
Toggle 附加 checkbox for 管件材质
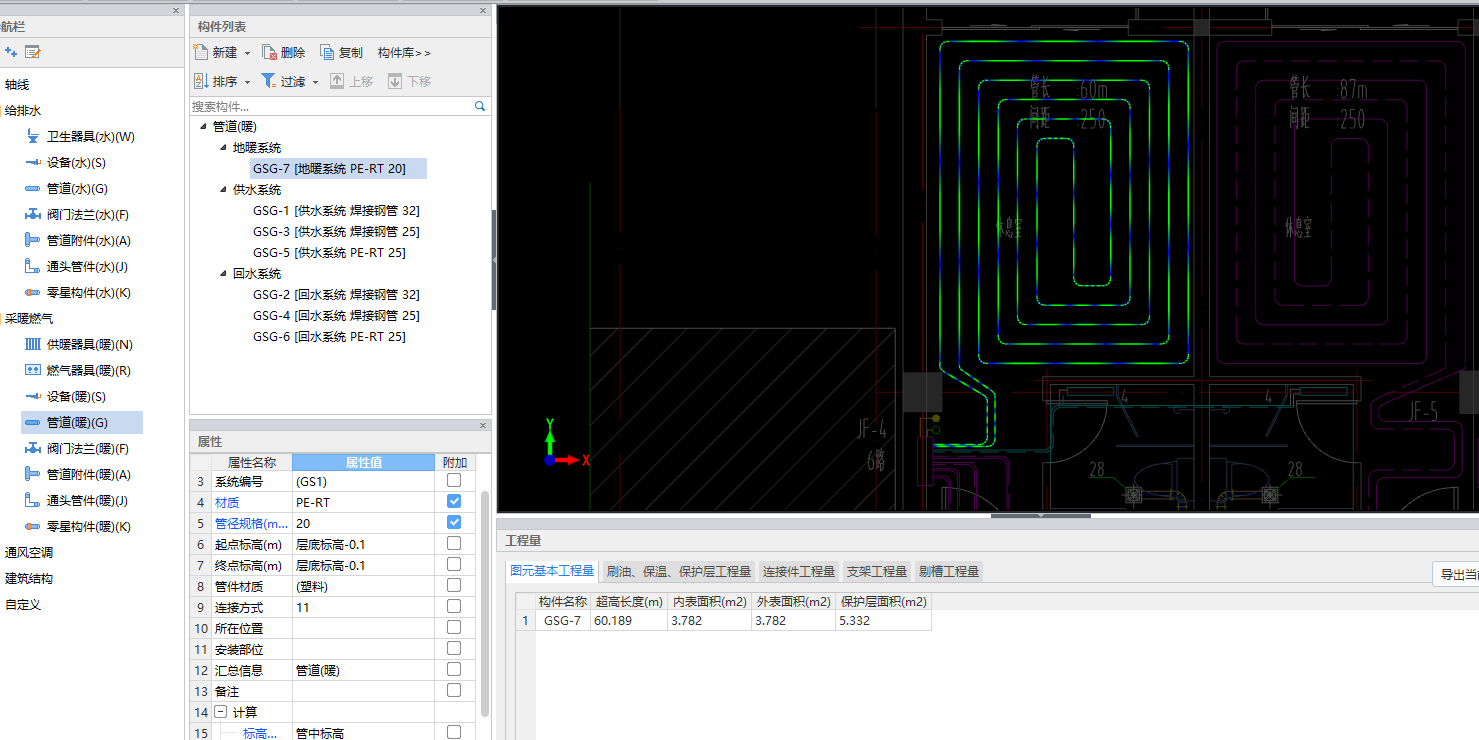pyautogui.click(x=454, y=585)
